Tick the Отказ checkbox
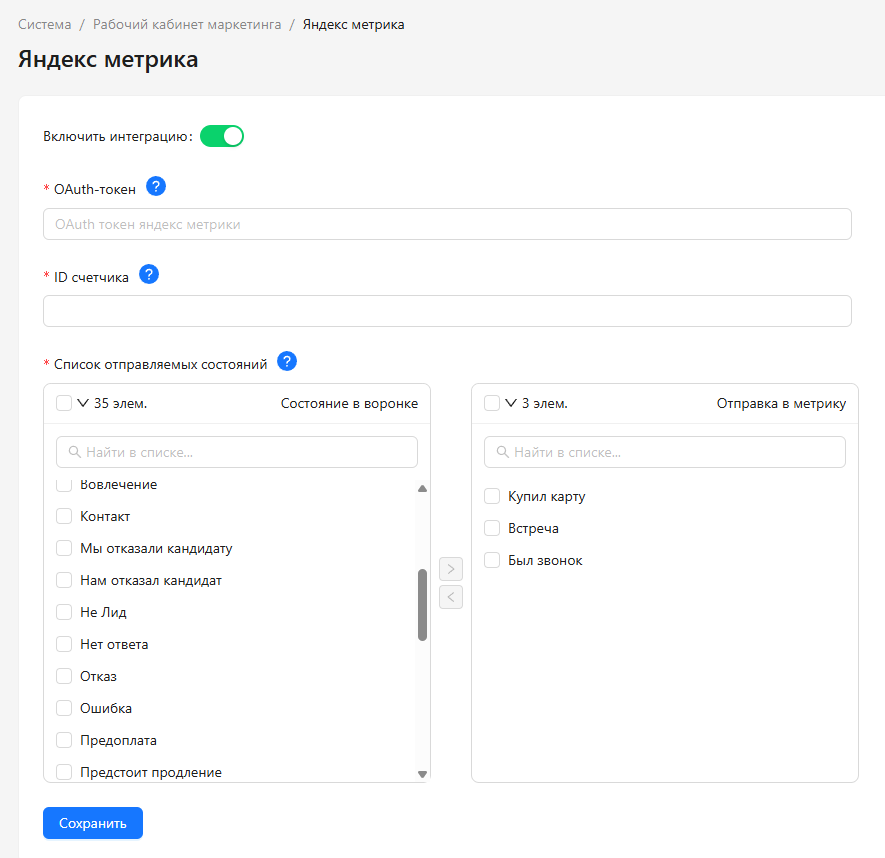The height and width of the screenshot is (858, 885). pyautogui.click(x=64, y=676)
